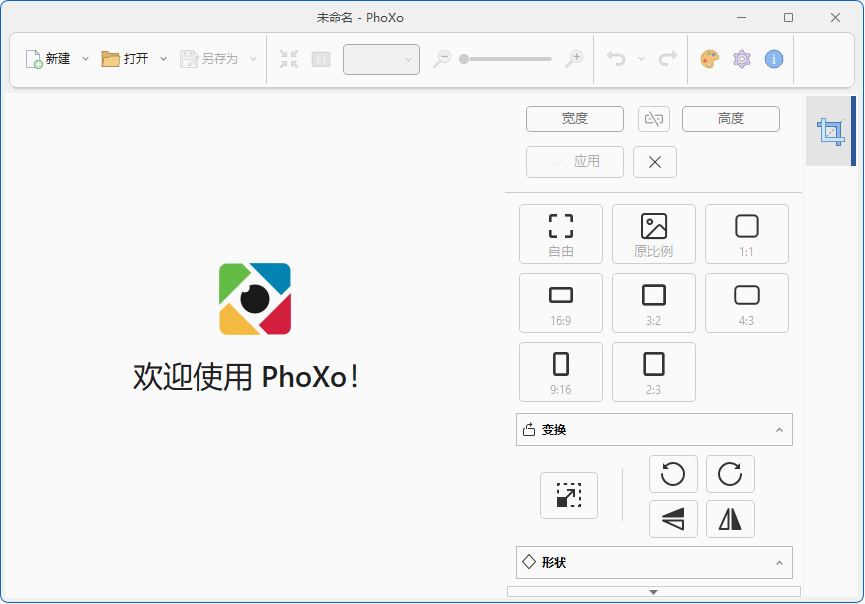
Task: Open the color palette theme icon
Action: tap(710, 59)
